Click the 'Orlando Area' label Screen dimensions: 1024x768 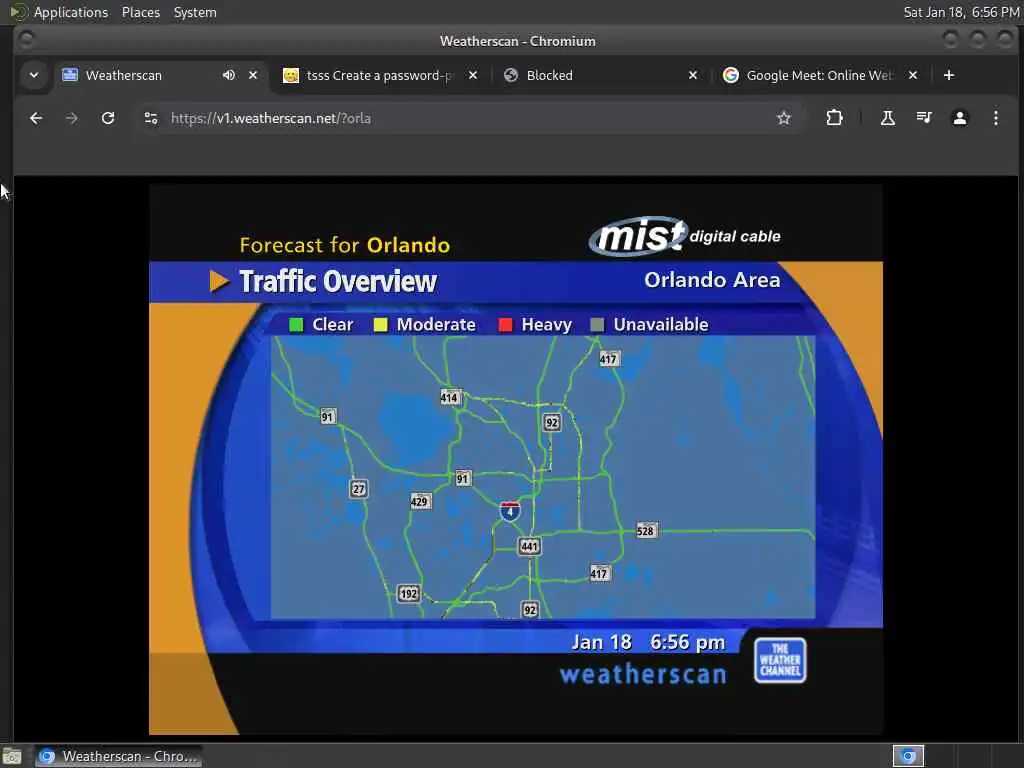coord(712,280)
